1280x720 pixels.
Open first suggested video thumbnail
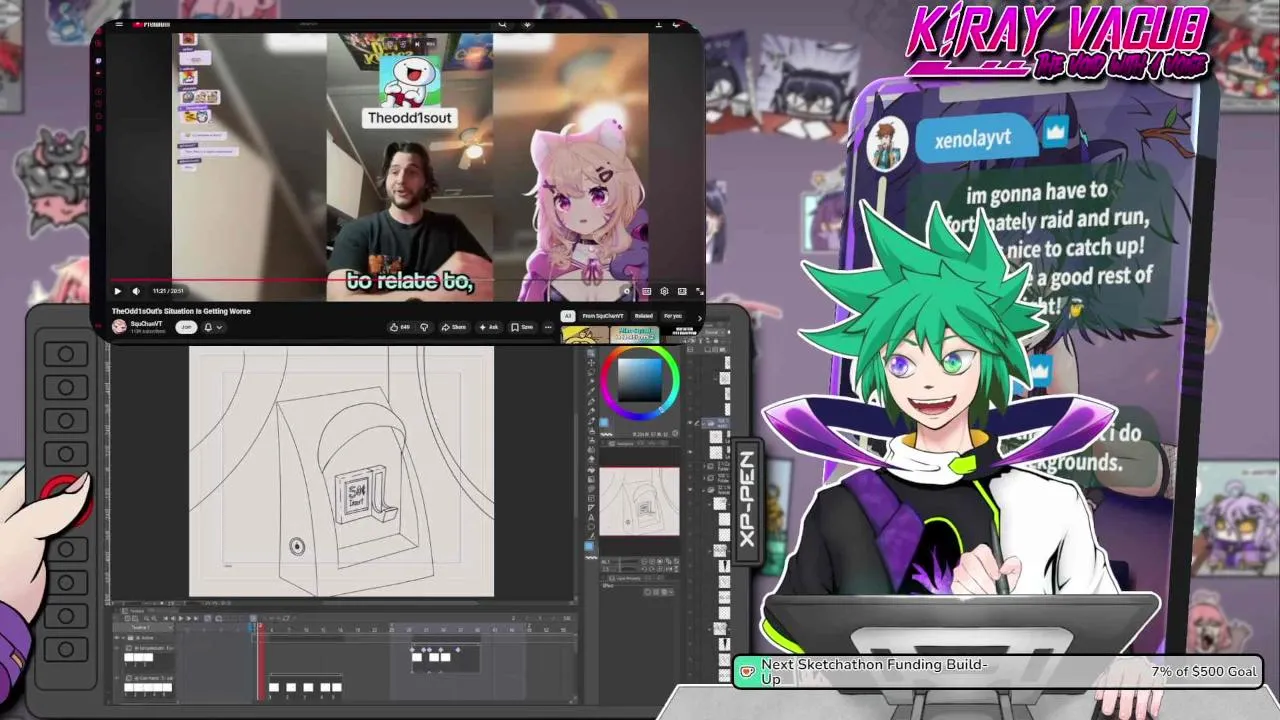click(x=584, y=335)
